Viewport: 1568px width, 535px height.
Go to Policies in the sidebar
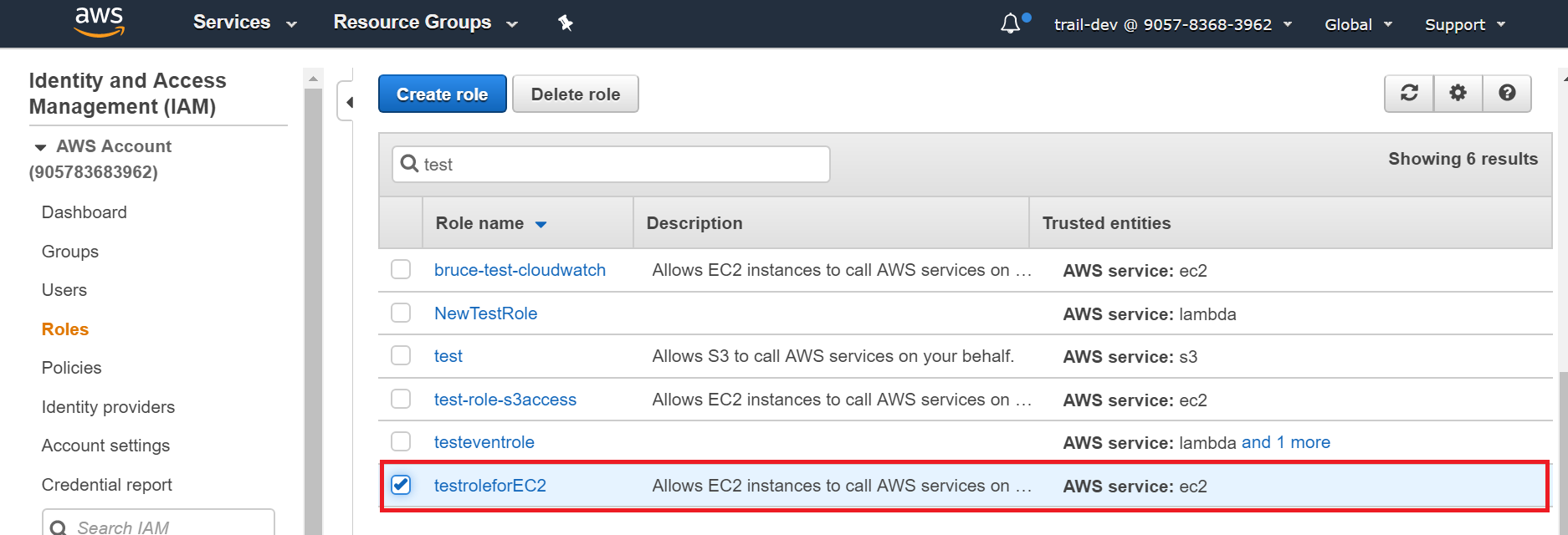tap(71, 368)
